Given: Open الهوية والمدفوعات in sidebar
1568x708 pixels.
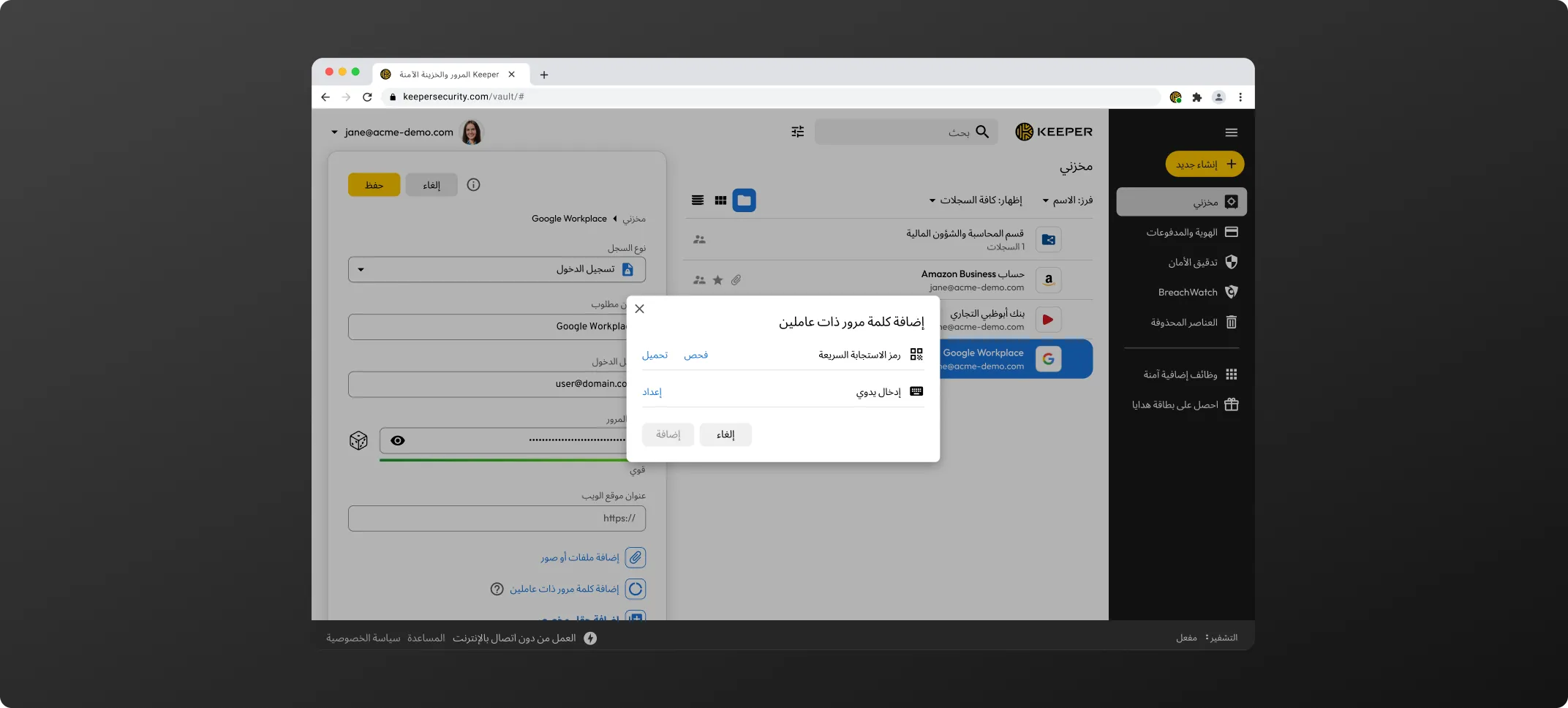Looking at the screenshot, I should pos(1192,233).
